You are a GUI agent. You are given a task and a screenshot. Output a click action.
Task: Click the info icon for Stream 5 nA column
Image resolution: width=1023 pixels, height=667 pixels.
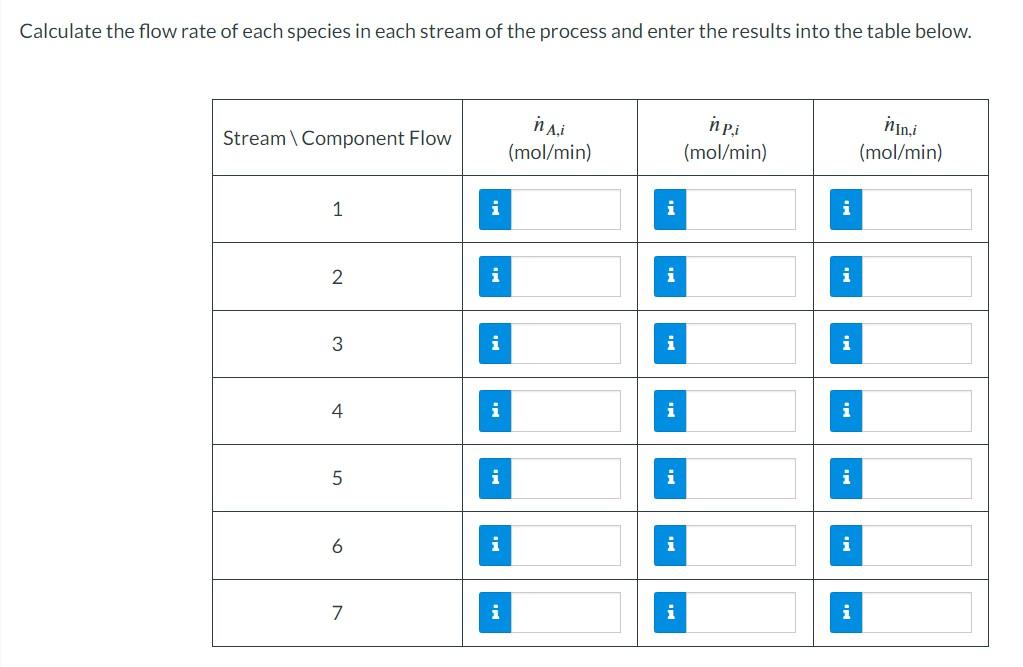coord(494,477)
